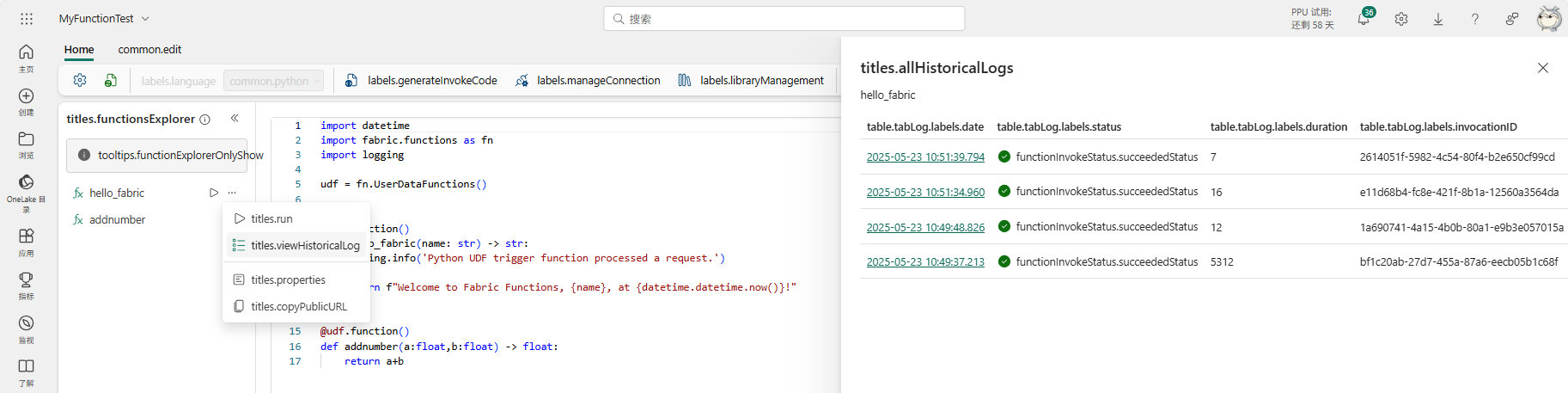Open log link 2025-05-23 10:51:39.794
The width and height of the screenshot is (1568, 393).
tap(925, 157)
